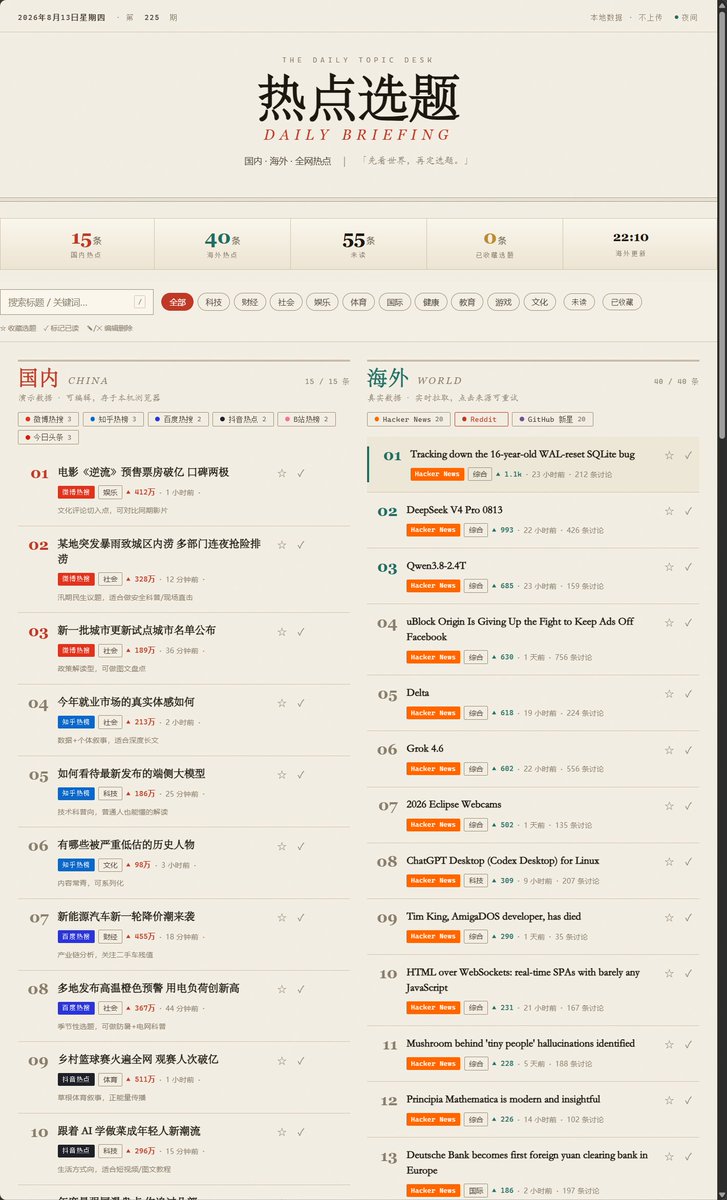Star 新一批城市更新试点城市名单公布
Image resolution: width=727 pixels, height=1200 pixels.
tap(282, 631)
